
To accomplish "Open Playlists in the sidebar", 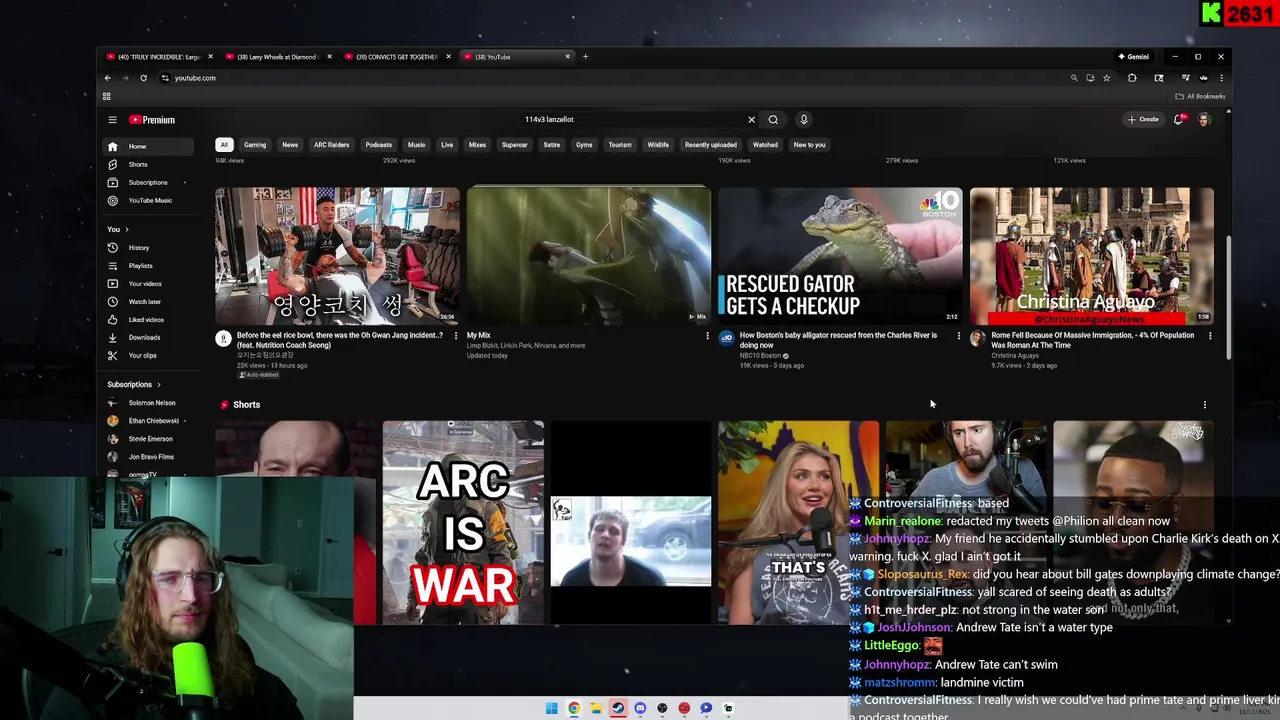I will tap(148, 265).
